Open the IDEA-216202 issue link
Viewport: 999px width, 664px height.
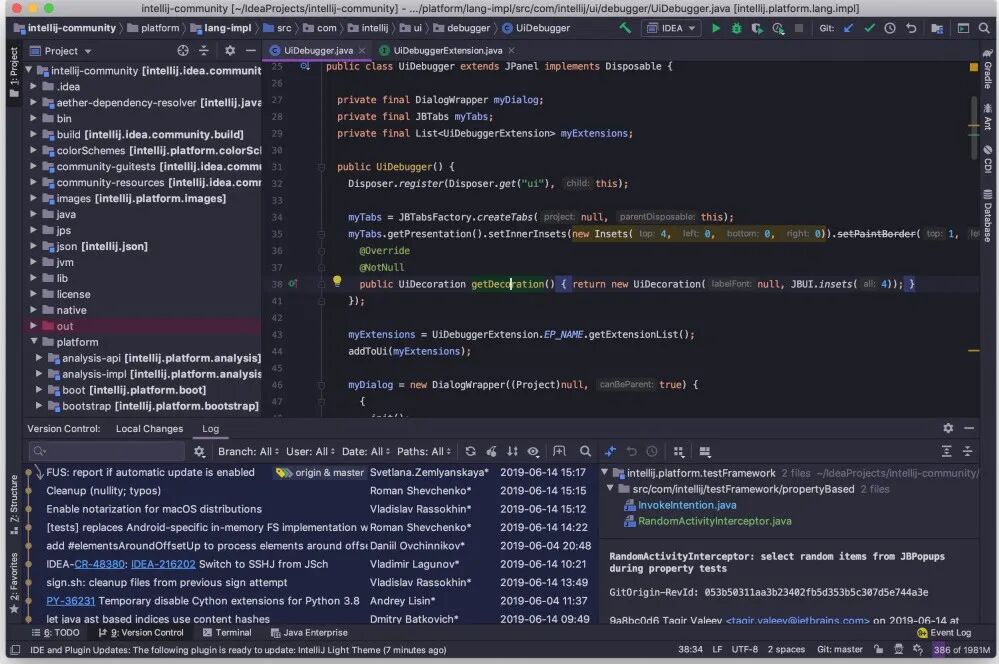pos(163,564)
